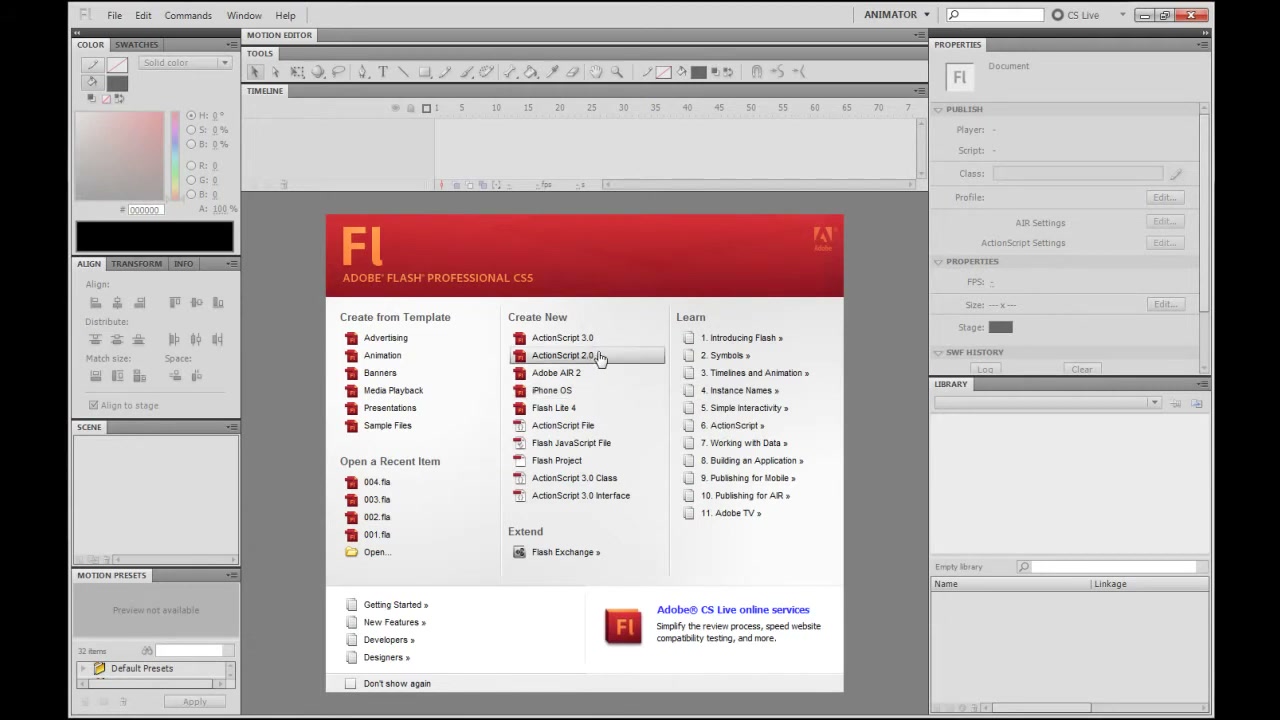Click the search field in the title bar
The image size is (1280, 720).
pos(995,15)
